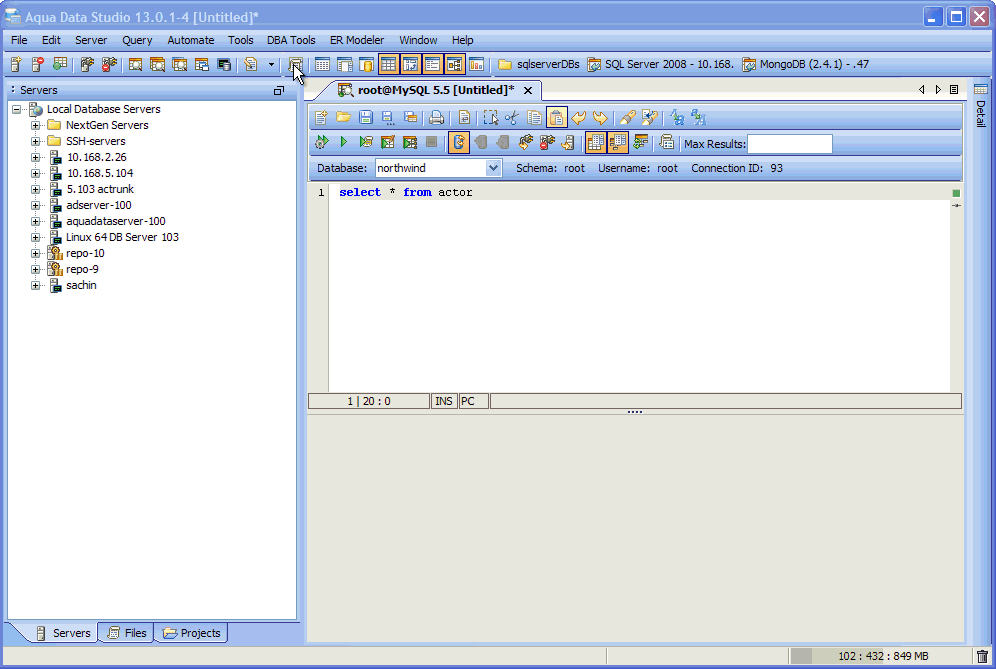The width and height of the screenshot is (996, 669).
Task: Toggle the second highlighted results view button
Action: tap(617, 142)
